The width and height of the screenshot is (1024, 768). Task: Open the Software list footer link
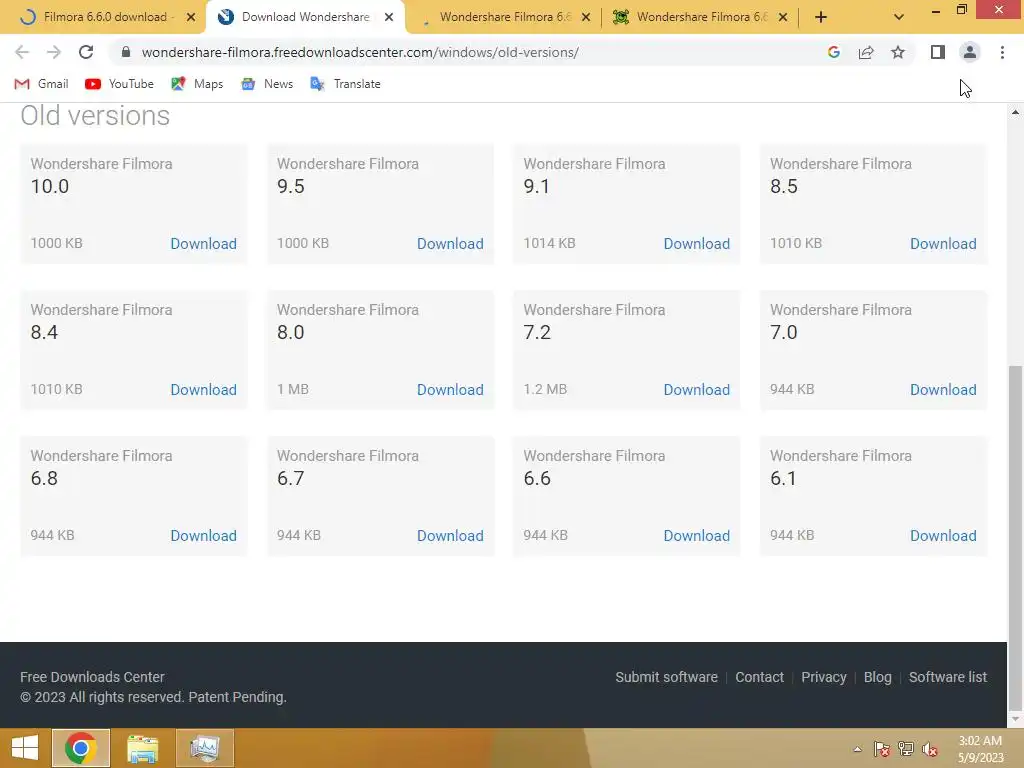point(948,677)
